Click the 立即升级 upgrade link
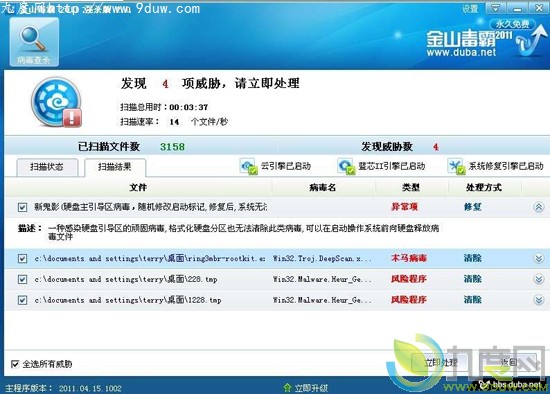550x394 pixels. [311, 388]
